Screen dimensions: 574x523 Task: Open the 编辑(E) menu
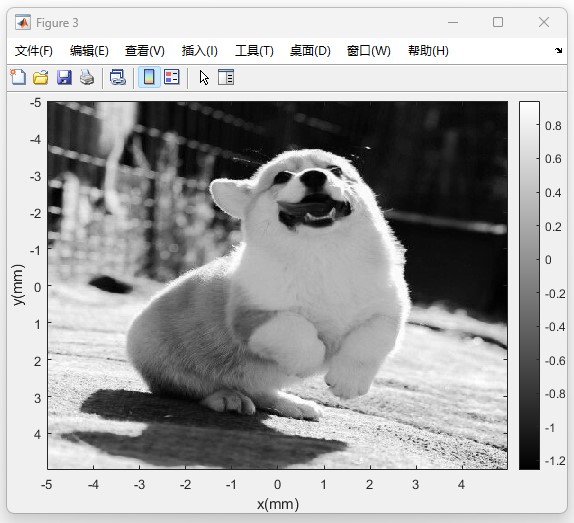point(89,51)
